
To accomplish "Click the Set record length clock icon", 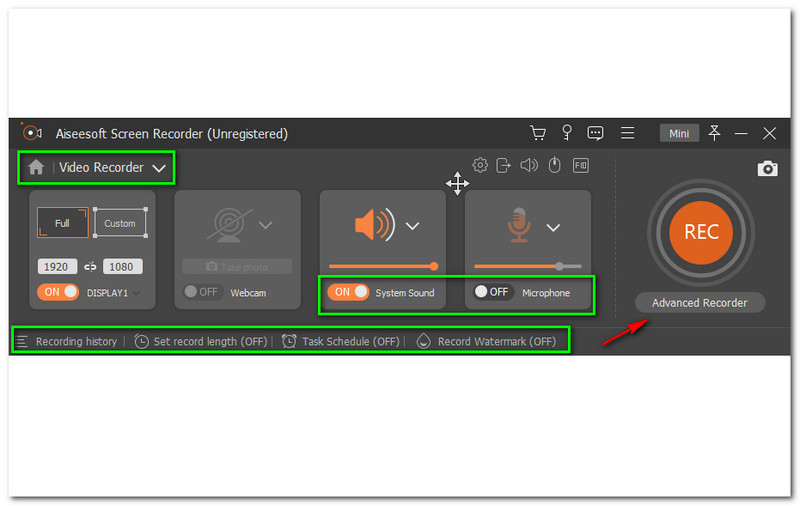I will [x=141, y=341].
